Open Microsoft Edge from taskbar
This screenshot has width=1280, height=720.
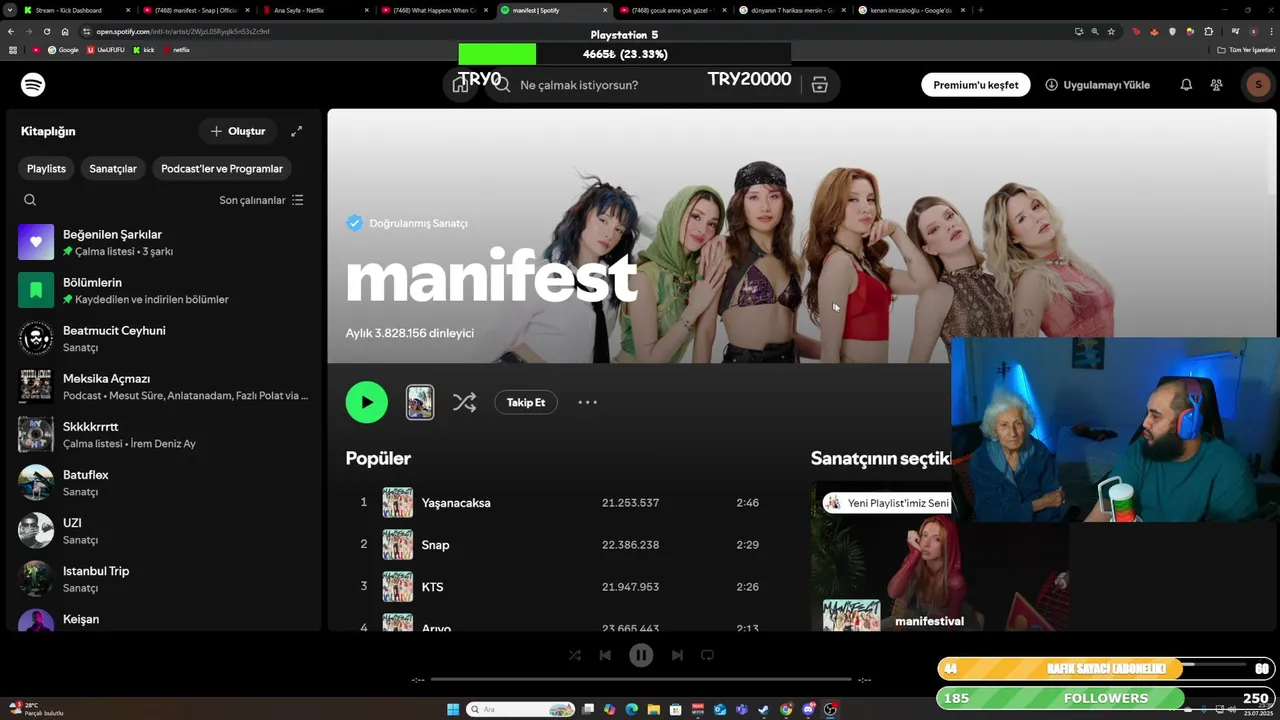[632, 710]
